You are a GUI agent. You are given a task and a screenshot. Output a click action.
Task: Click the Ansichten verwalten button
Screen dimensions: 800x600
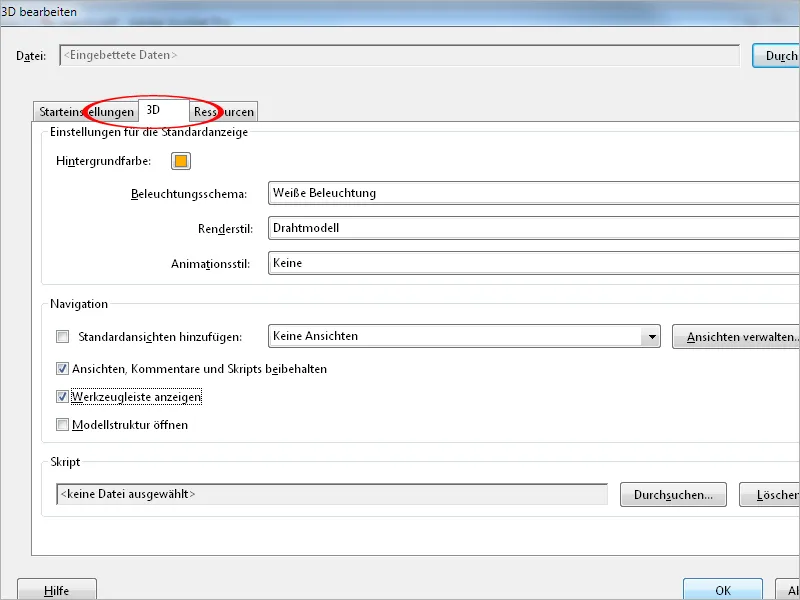click(x=736, y=337)
